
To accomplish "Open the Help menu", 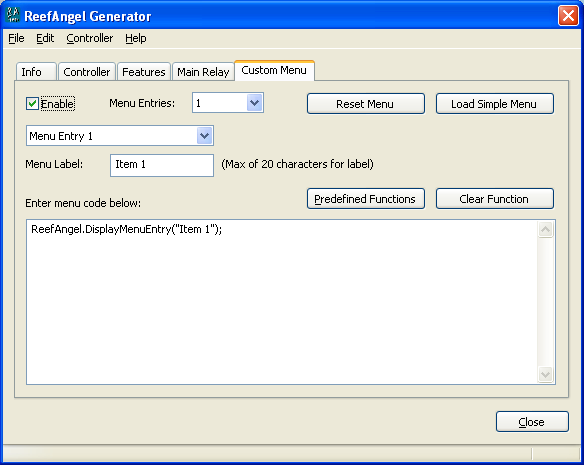I will point(136,38).
